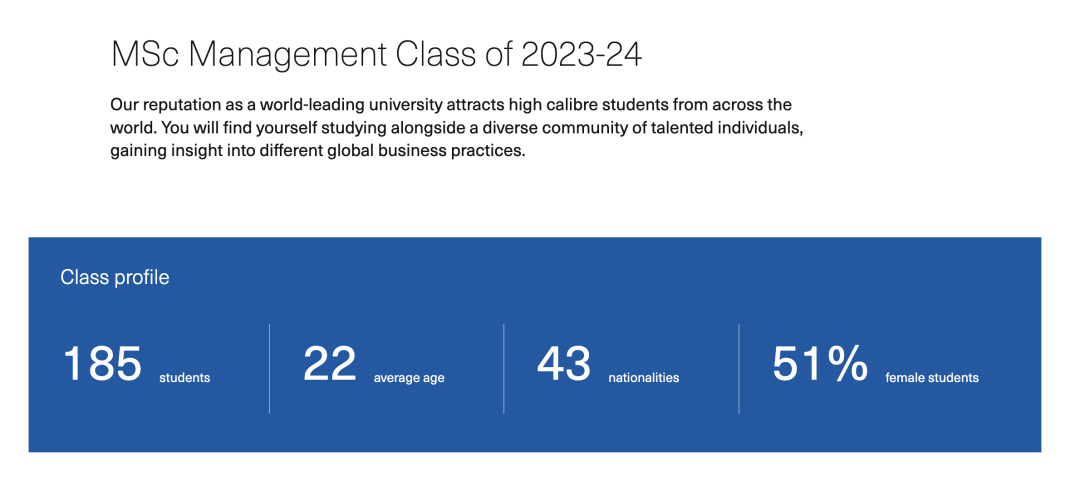The height and width of the screenshot is (490, 1080).
Task: Select the 51% statistic
Action: coord(820,363)
